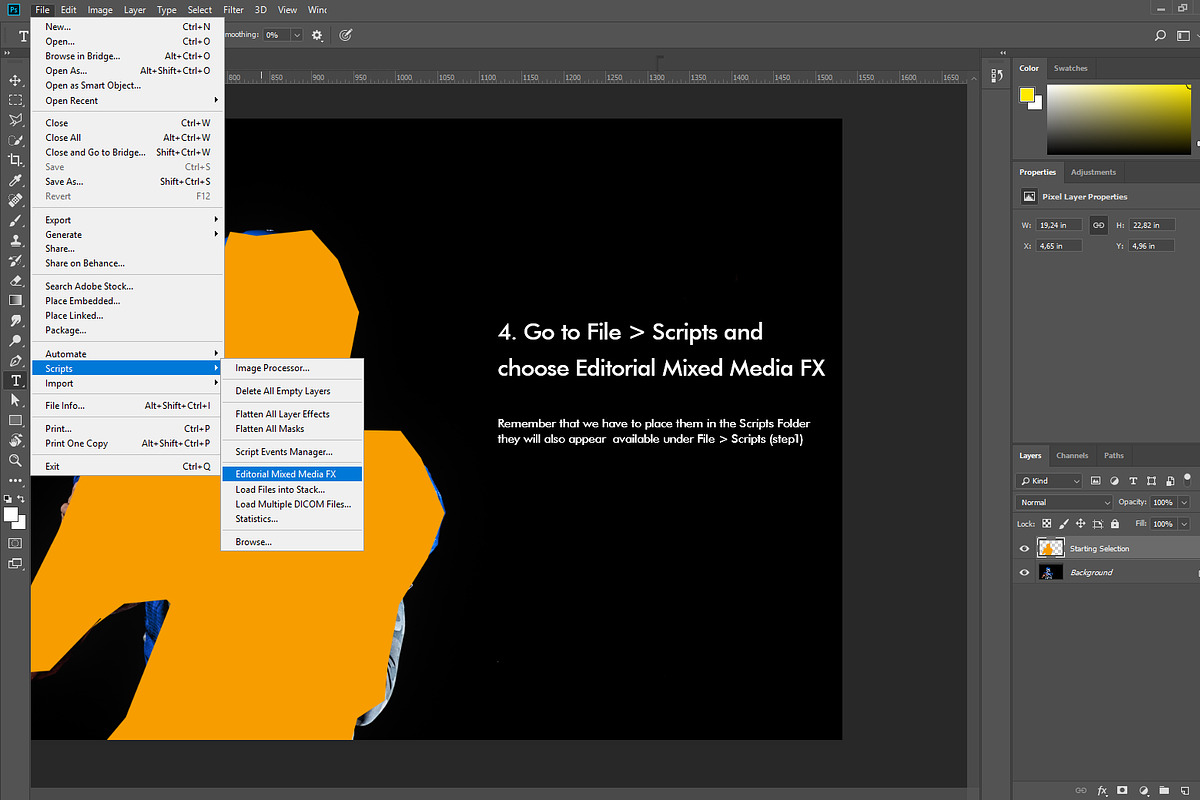This screenshot has height=800, width=1200.
Task: Open the smoothing options gear
Action: pos(317,34)
